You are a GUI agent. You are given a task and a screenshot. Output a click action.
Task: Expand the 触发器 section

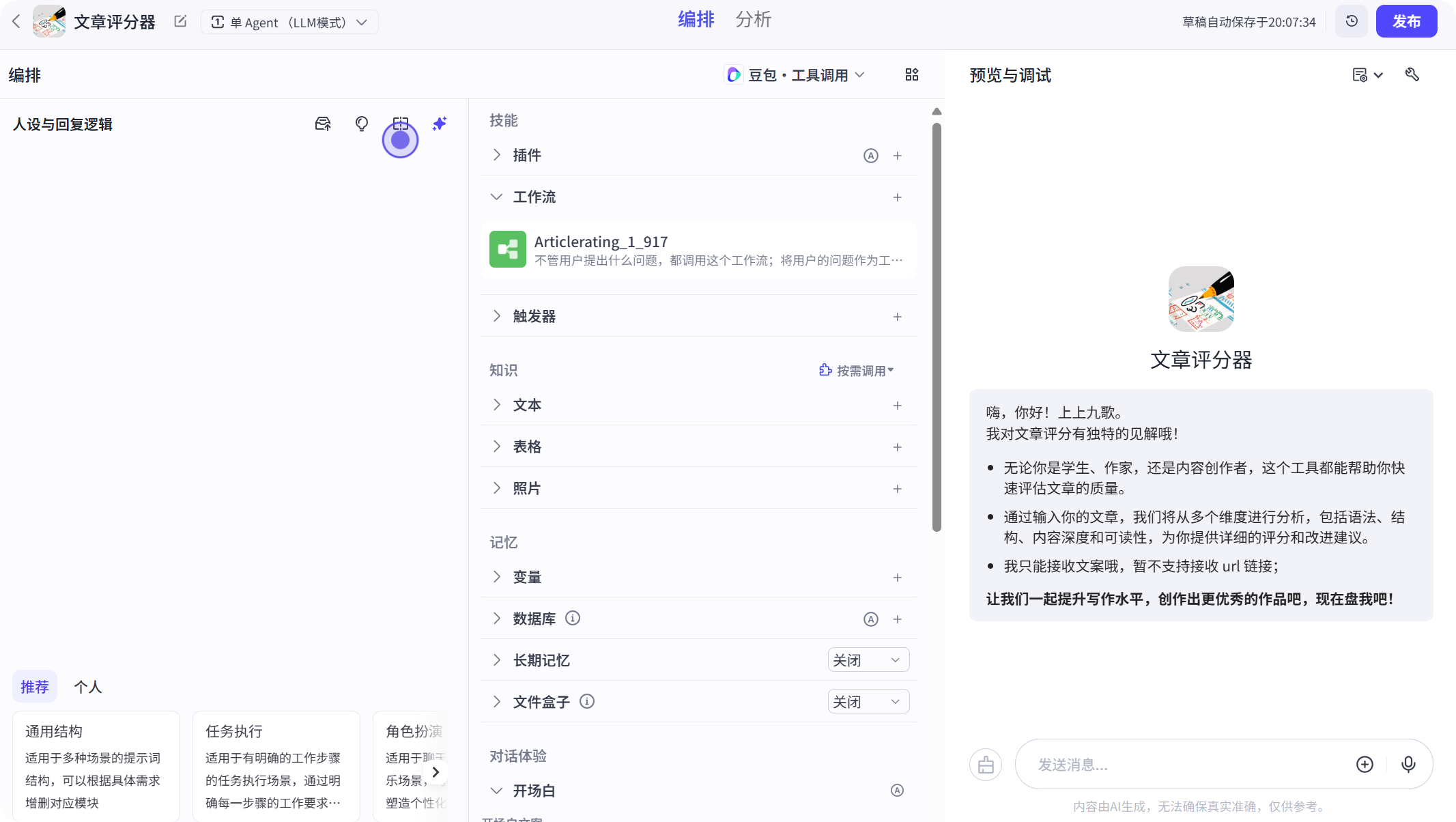pyautogui.click(x=497, y=316)
